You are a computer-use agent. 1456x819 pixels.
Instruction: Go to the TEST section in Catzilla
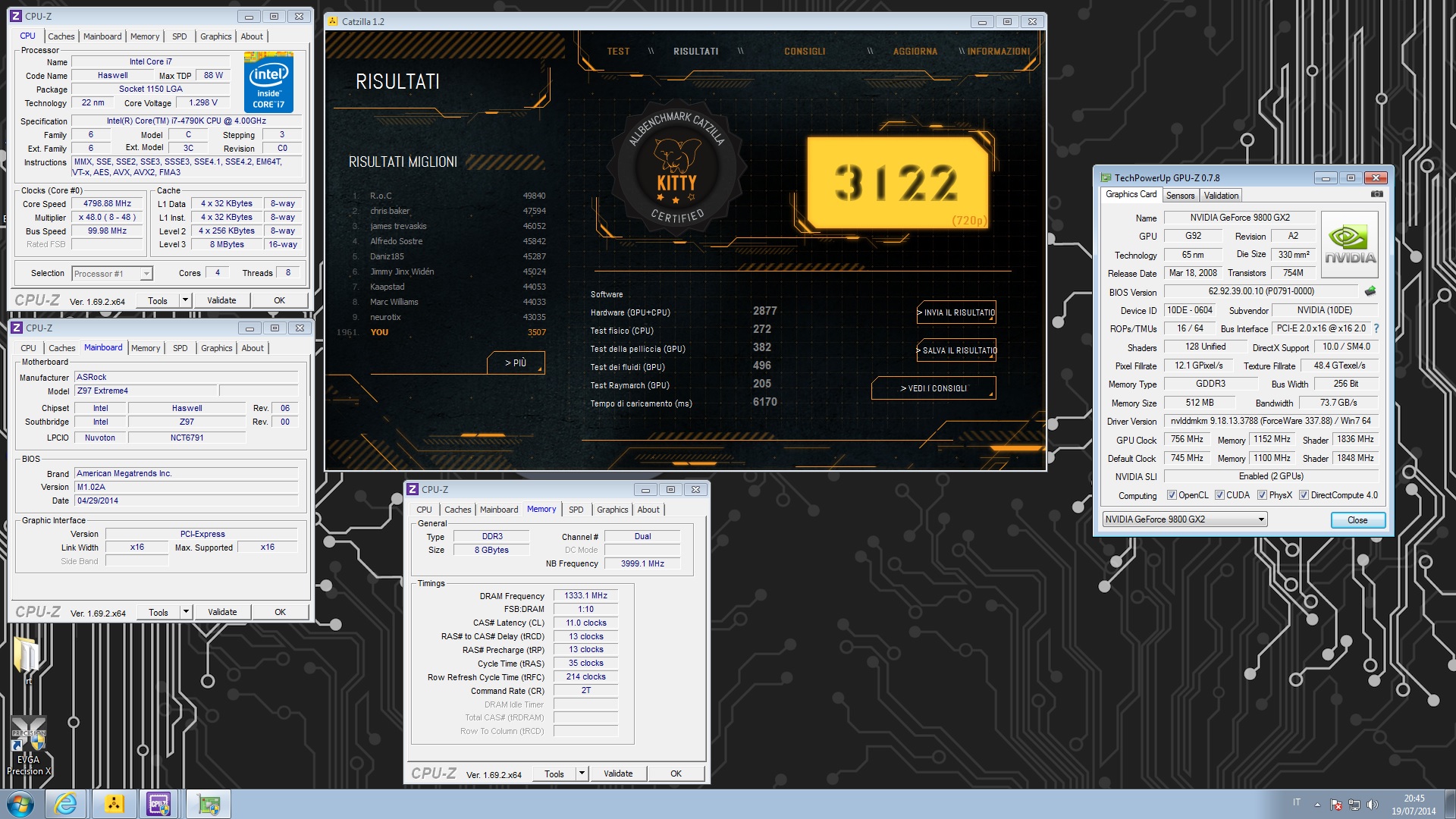point(618,52)
